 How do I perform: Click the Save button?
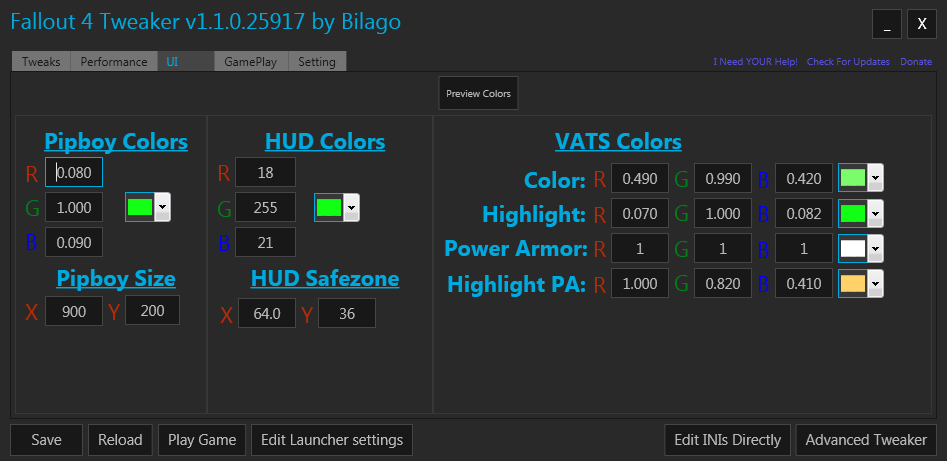pyautogui.click(x=46, y=440)
